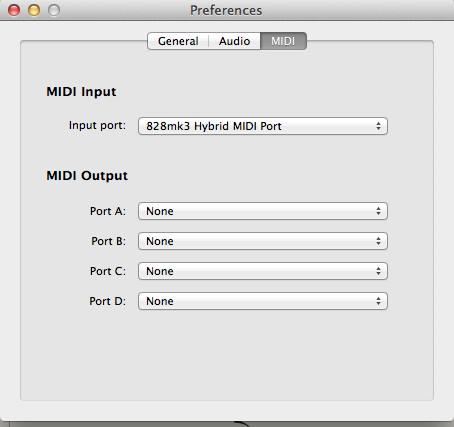Open the Port D dropdown
The height and width of the screenshot is (427, 454).
263,301
